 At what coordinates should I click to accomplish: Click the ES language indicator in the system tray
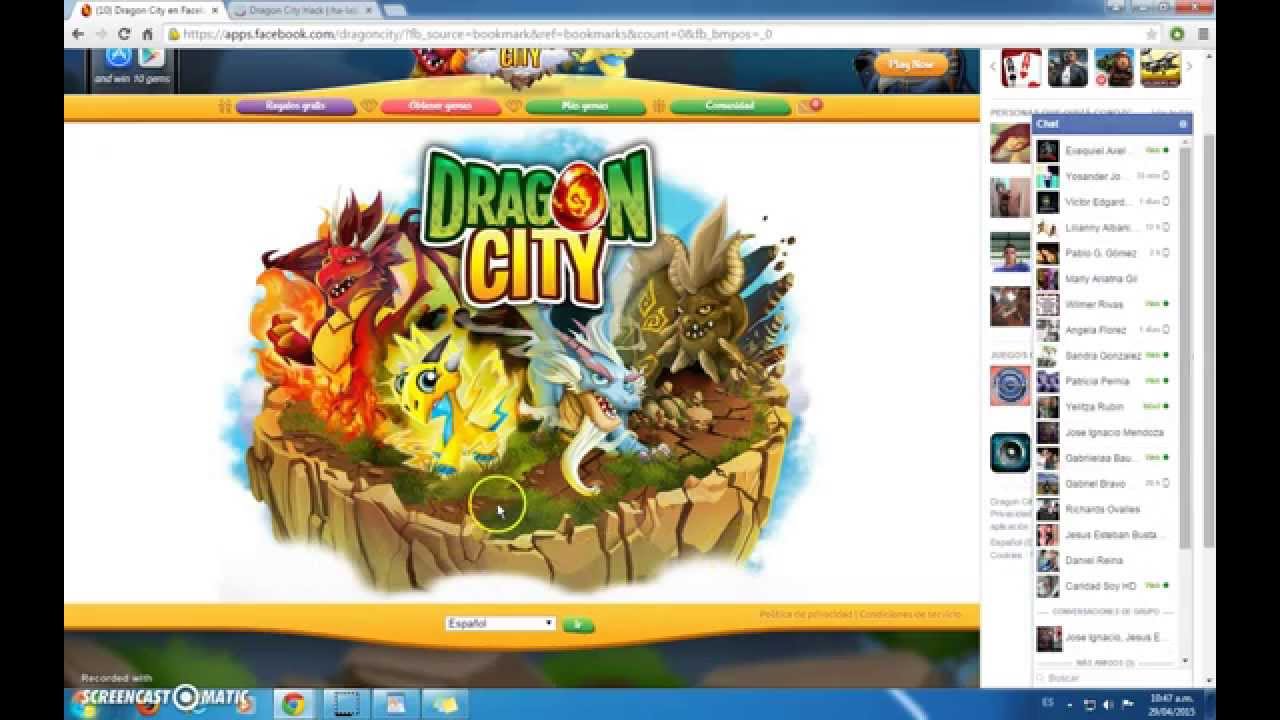click(x=1048, y=703)
